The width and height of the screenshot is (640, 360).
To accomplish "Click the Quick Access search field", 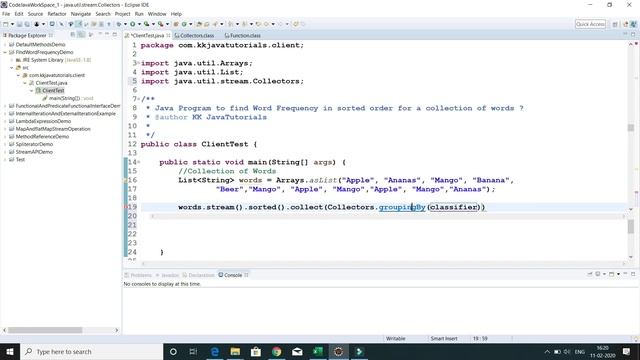I will (590, 24).
